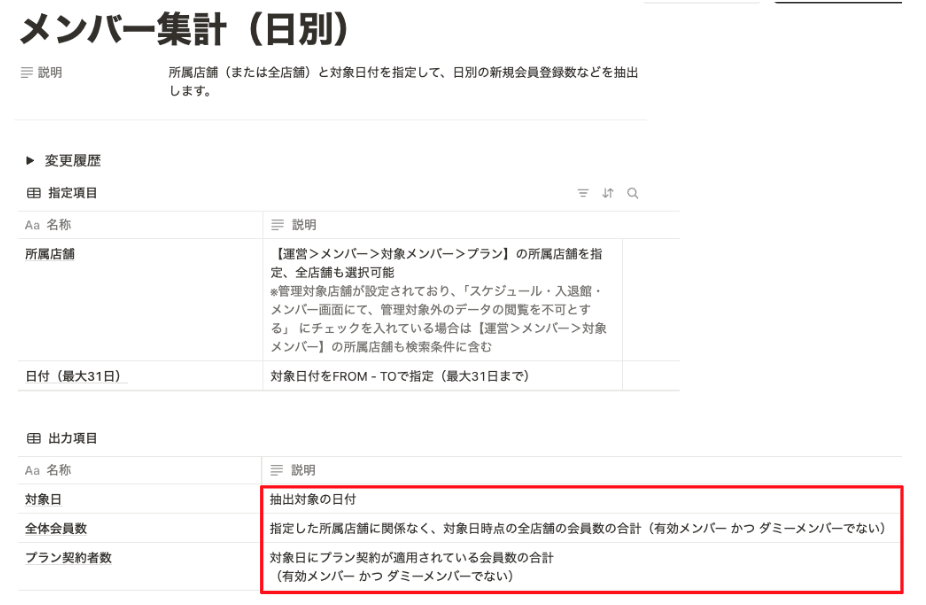Open the プラン契約者数 row

tap(69, 558)
